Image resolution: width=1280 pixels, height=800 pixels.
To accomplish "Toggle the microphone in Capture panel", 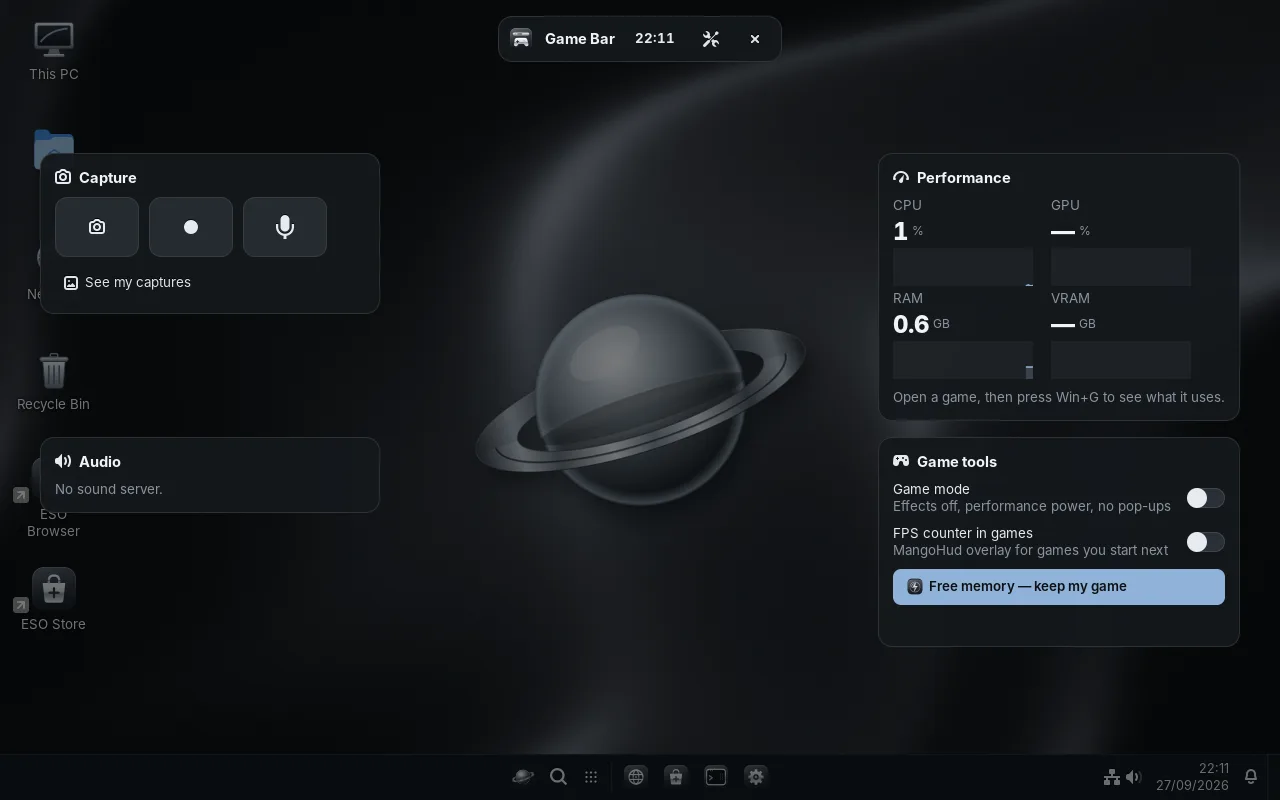I will coord(285,227).
